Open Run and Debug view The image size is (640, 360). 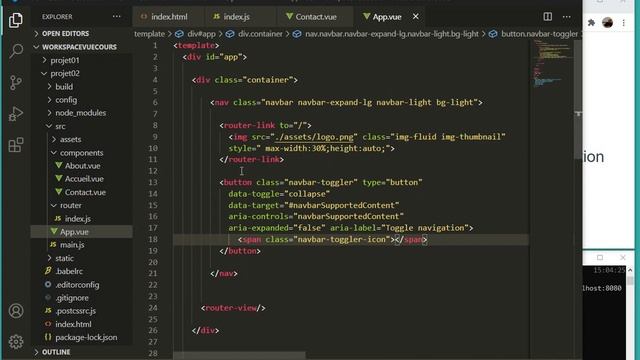coord(16,114)
